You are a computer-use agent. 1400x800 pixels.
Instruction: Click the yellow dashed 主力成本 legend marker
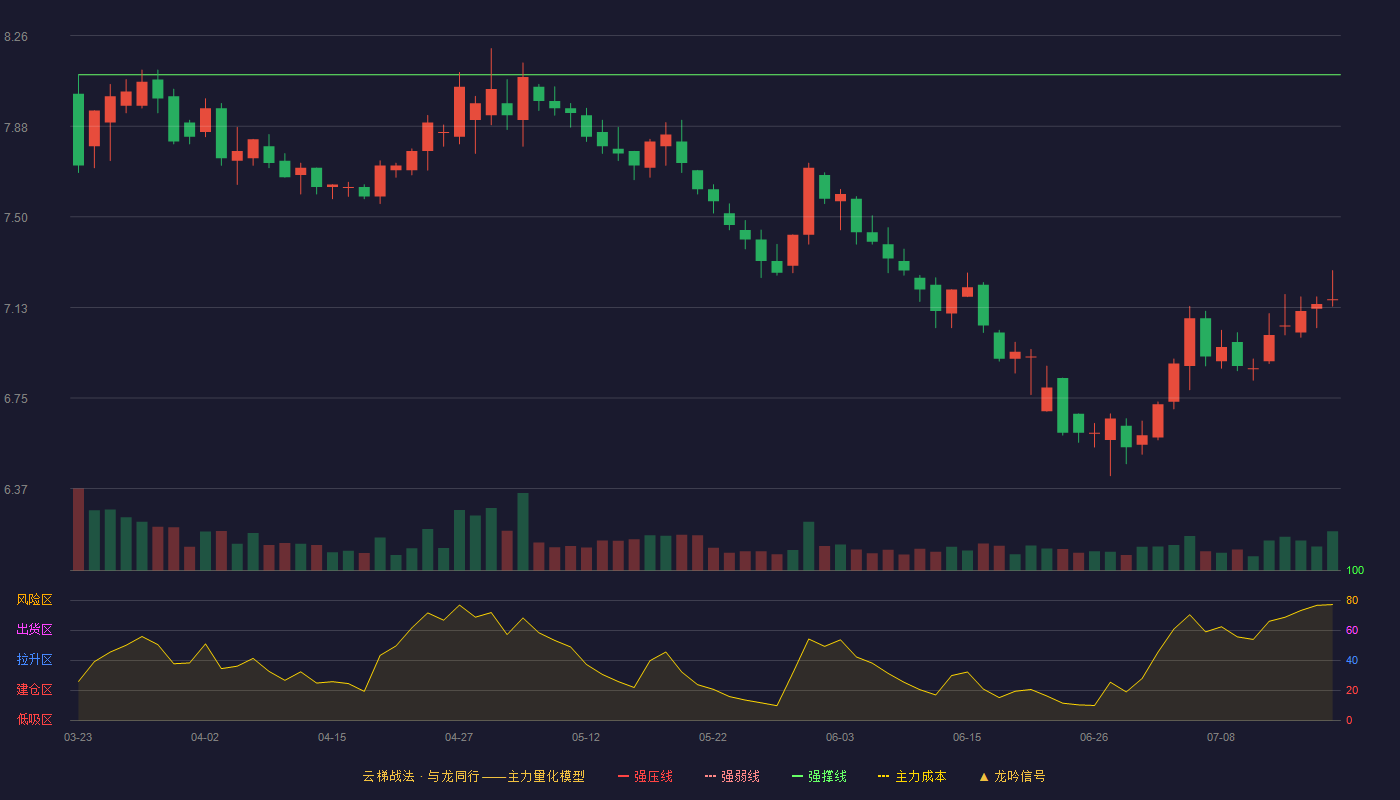(883, 776)
